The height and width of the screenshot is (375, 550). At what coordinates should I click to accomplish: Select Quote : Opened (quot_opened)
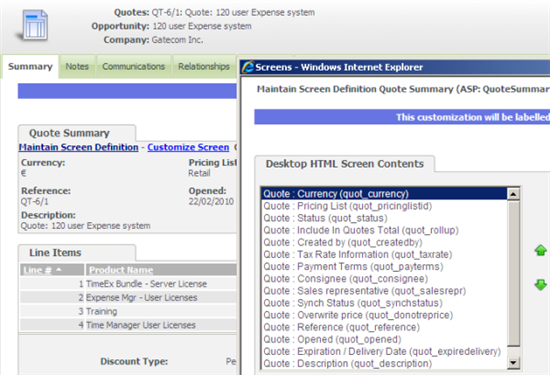coord(384,340)
